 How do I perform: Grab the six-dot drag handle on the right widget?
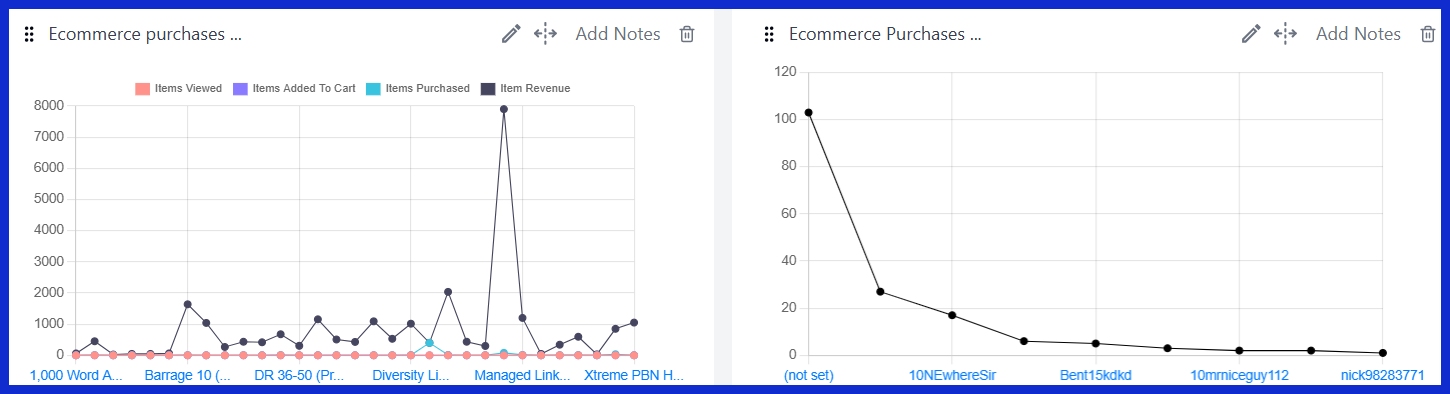pos(769,34)
